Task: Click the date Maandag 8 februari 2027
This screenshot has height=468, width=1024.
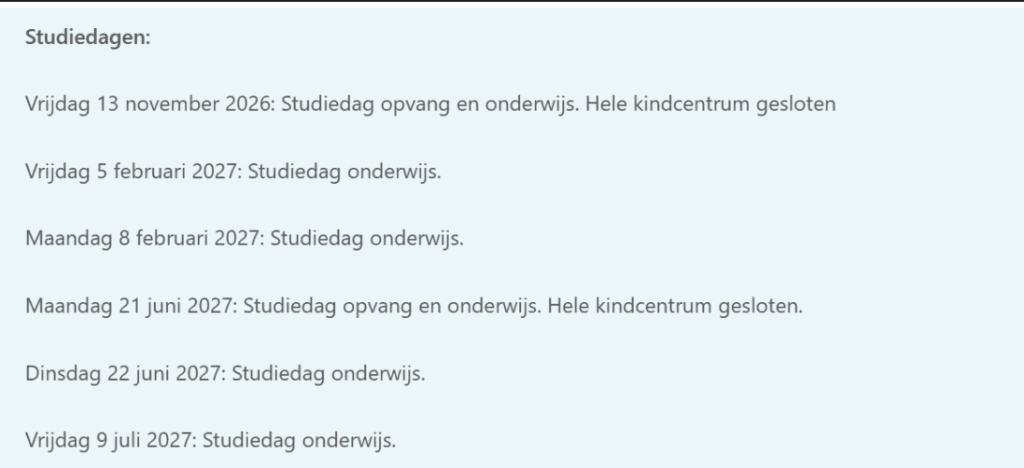Action: 144,239
